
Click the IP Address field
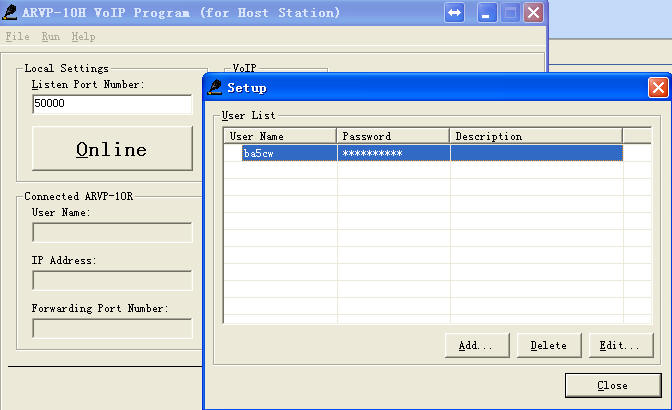[112, 280]
